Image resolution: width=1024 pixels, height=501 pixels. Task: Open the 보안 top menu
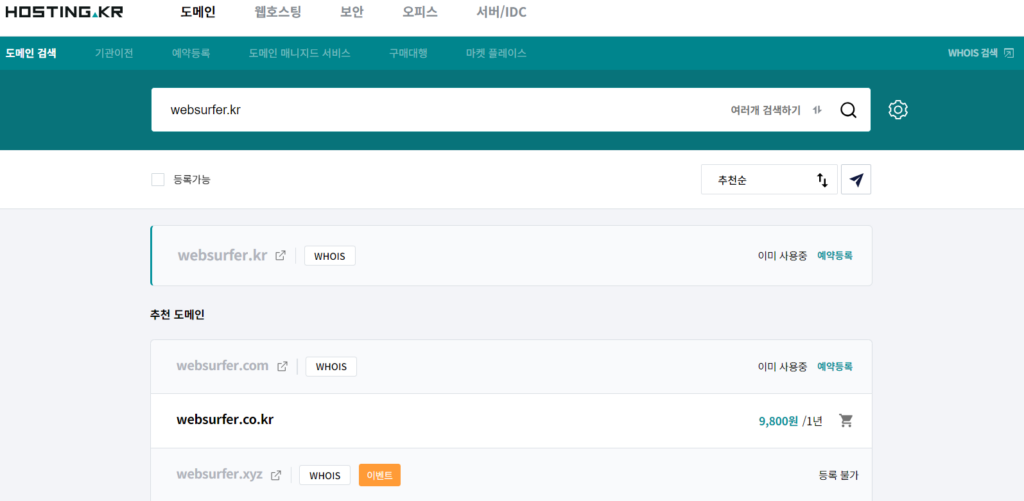click(351, 12)
